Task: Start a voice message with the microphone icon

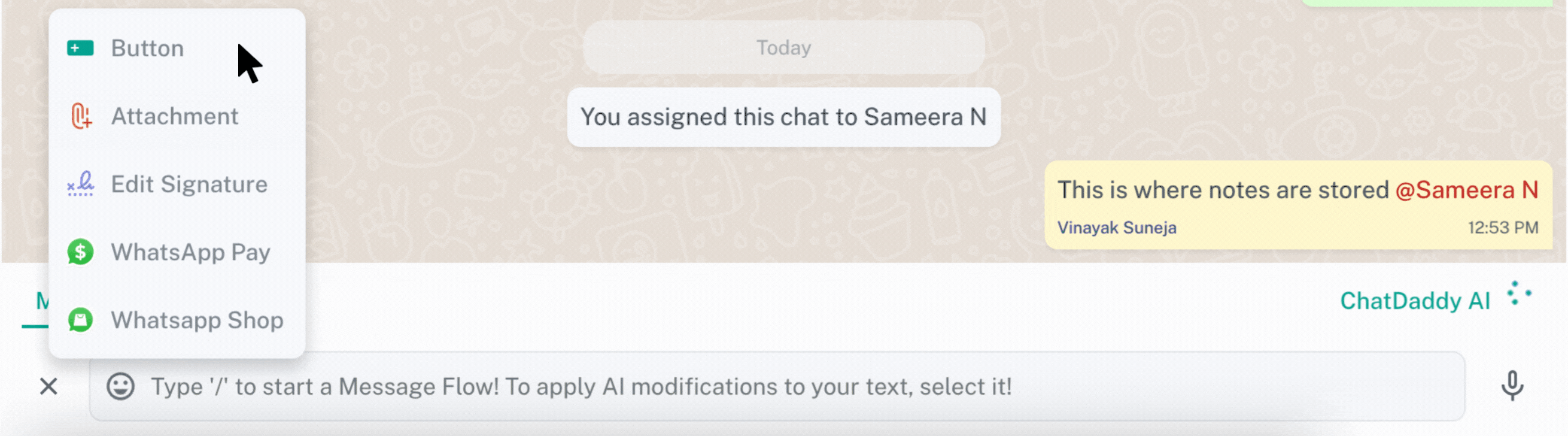Action: (x=1513, y=386)
